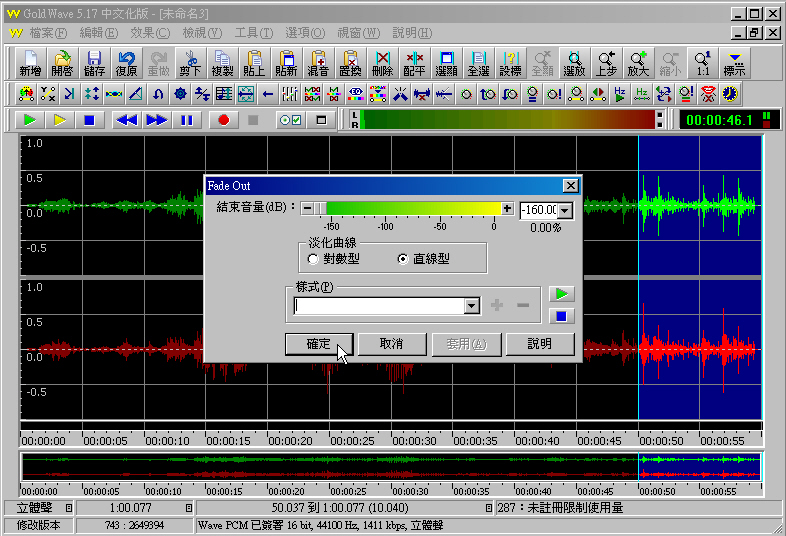
Task: Expand the 樣式 preset dropdown list
Action: 472,306
